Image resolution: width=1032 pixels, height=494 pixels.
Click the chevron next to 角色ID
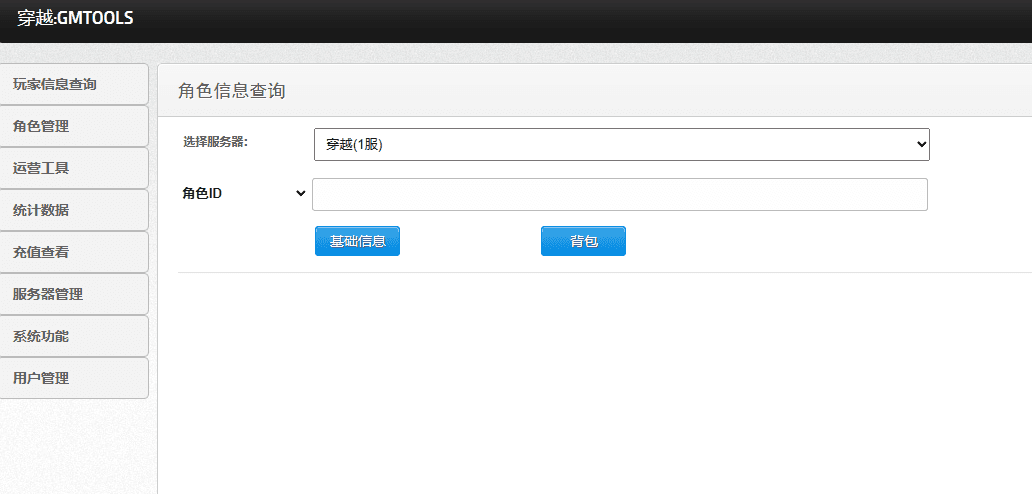point(301,193)
